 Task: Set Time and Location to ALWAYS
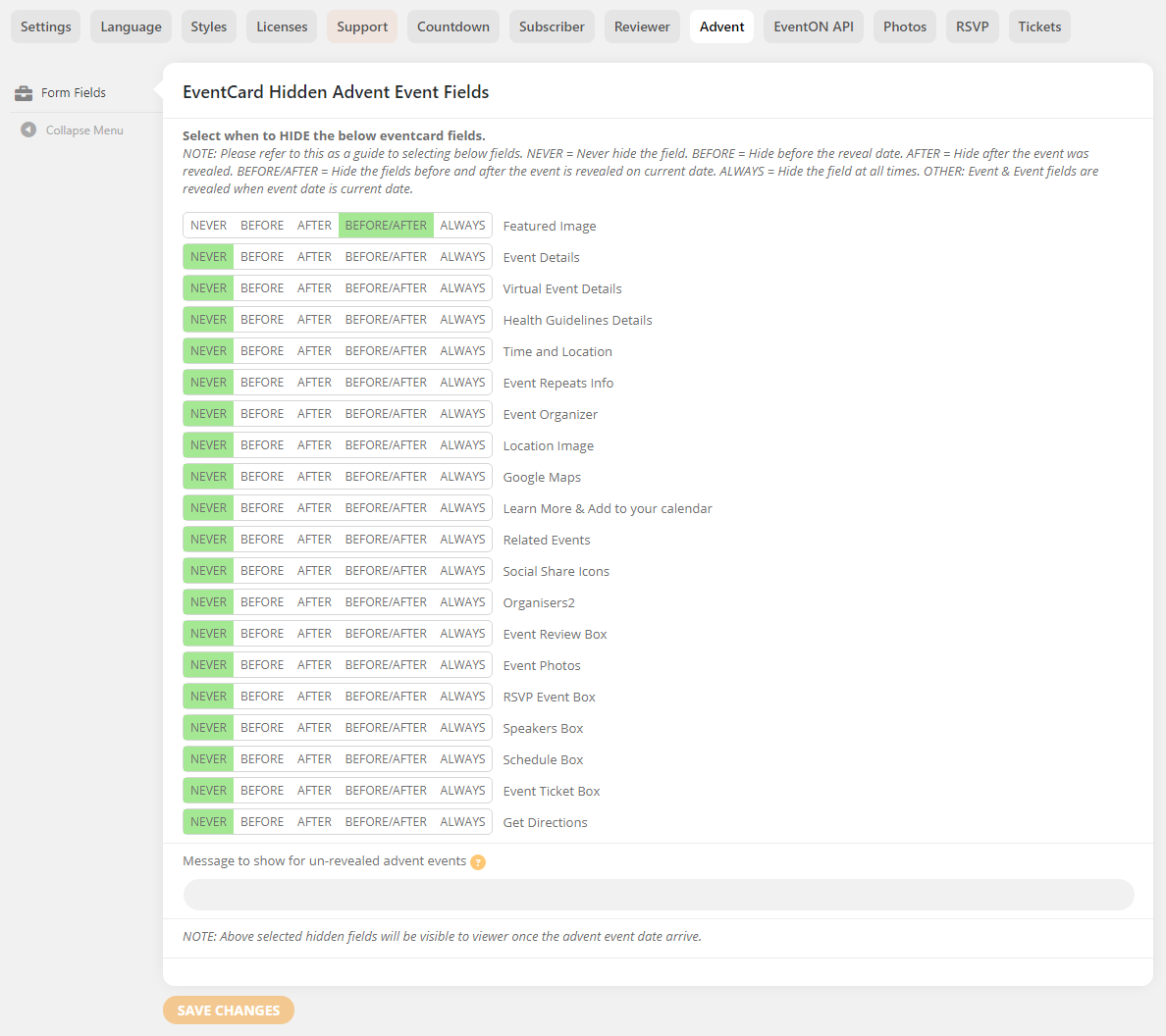(x=462, y=351)
